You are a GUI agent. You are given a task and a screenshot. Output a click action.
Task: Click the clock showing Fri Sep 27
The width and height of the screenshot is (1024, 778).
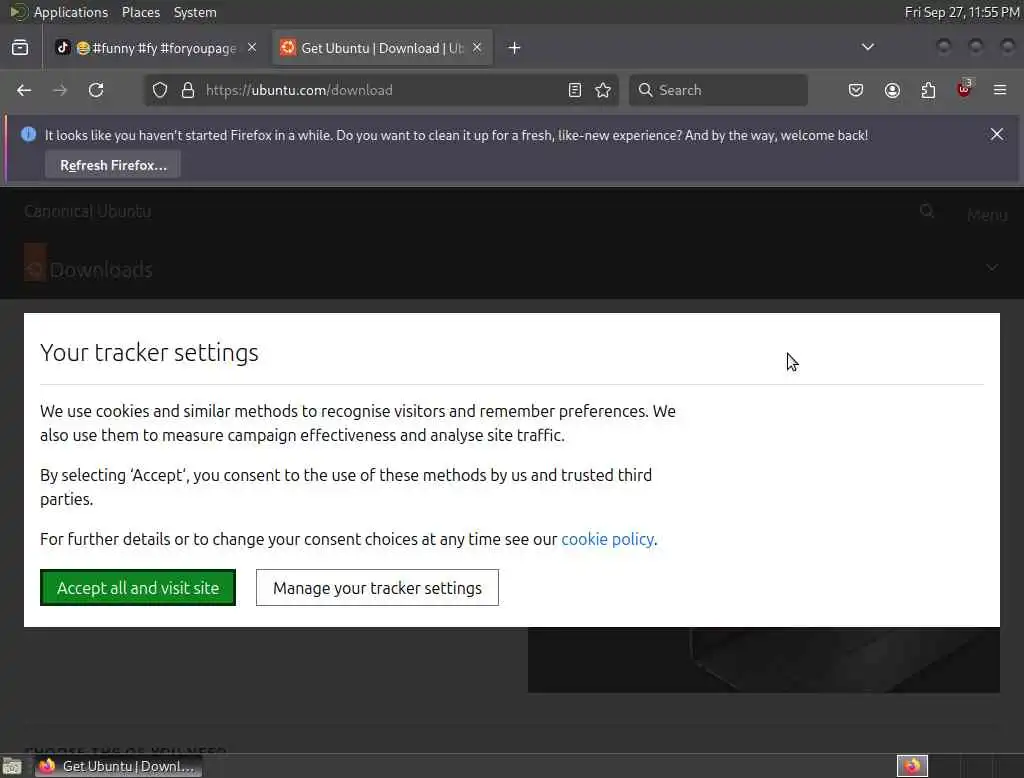coord(962,12)
